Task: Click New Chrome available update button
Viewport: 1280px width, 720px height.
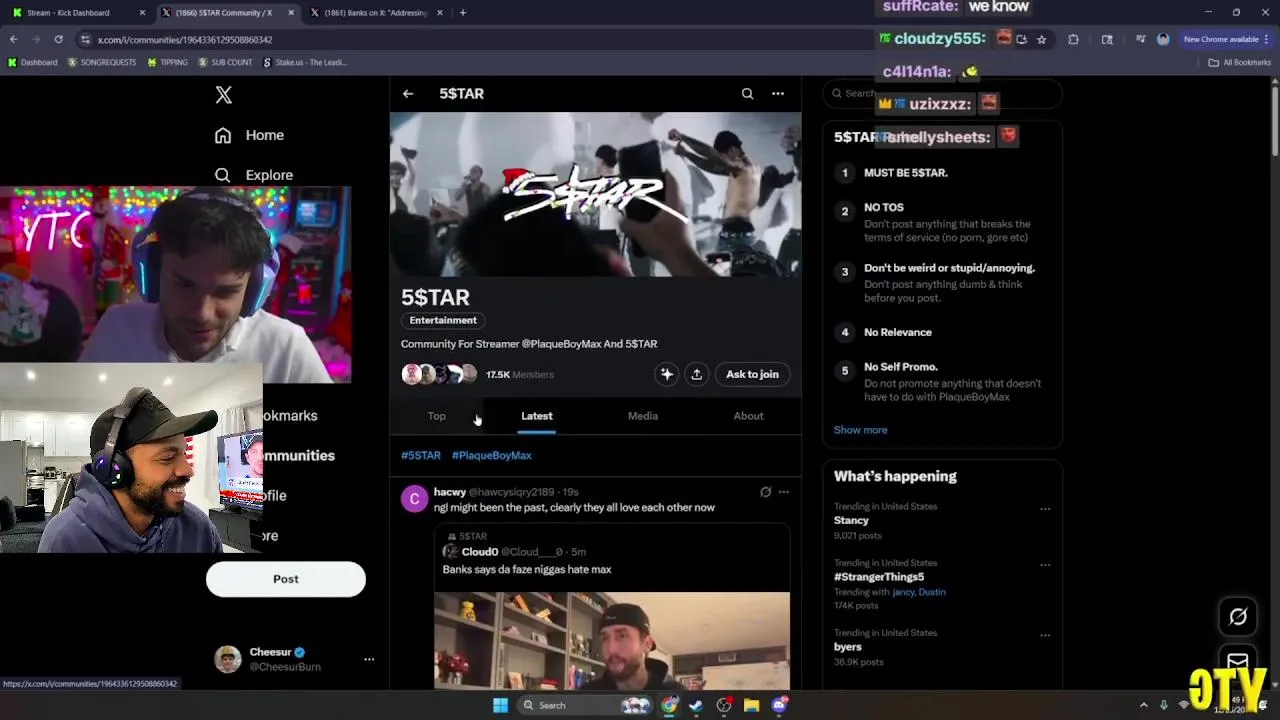Action: coord(1227,39)
